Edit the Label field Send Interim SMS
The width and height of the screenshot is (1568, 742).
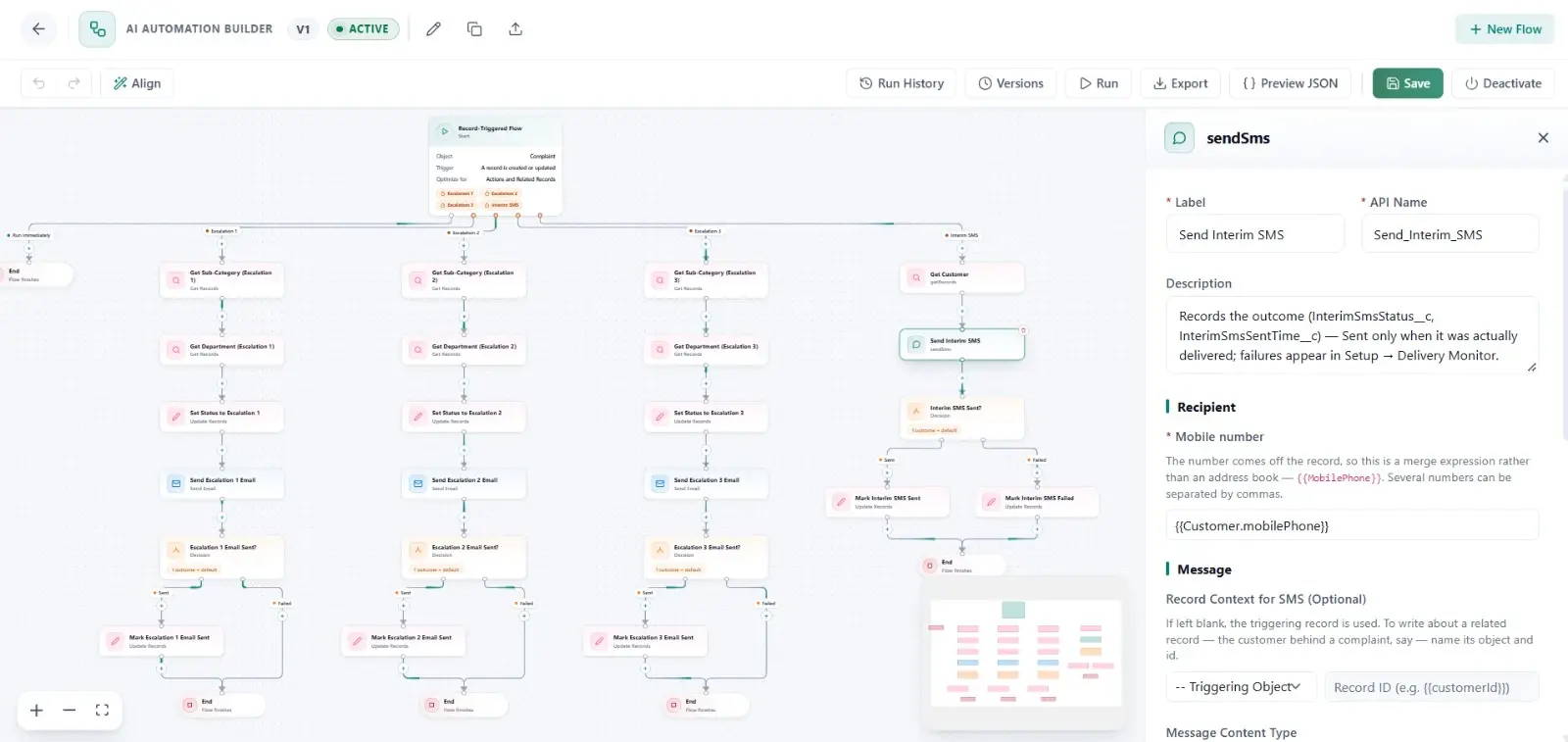(x=1254, y=234)
